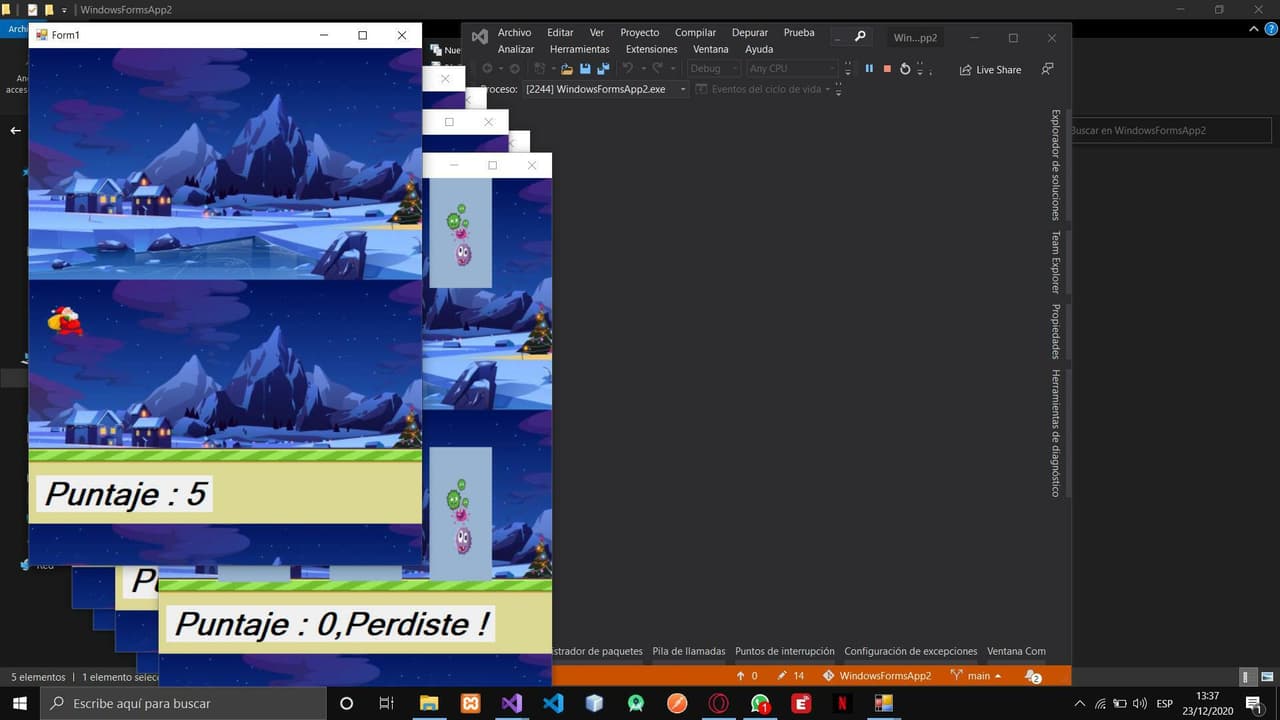
Task: Click WindowsFormsApp2 repository in status bar
Action: 877,676
